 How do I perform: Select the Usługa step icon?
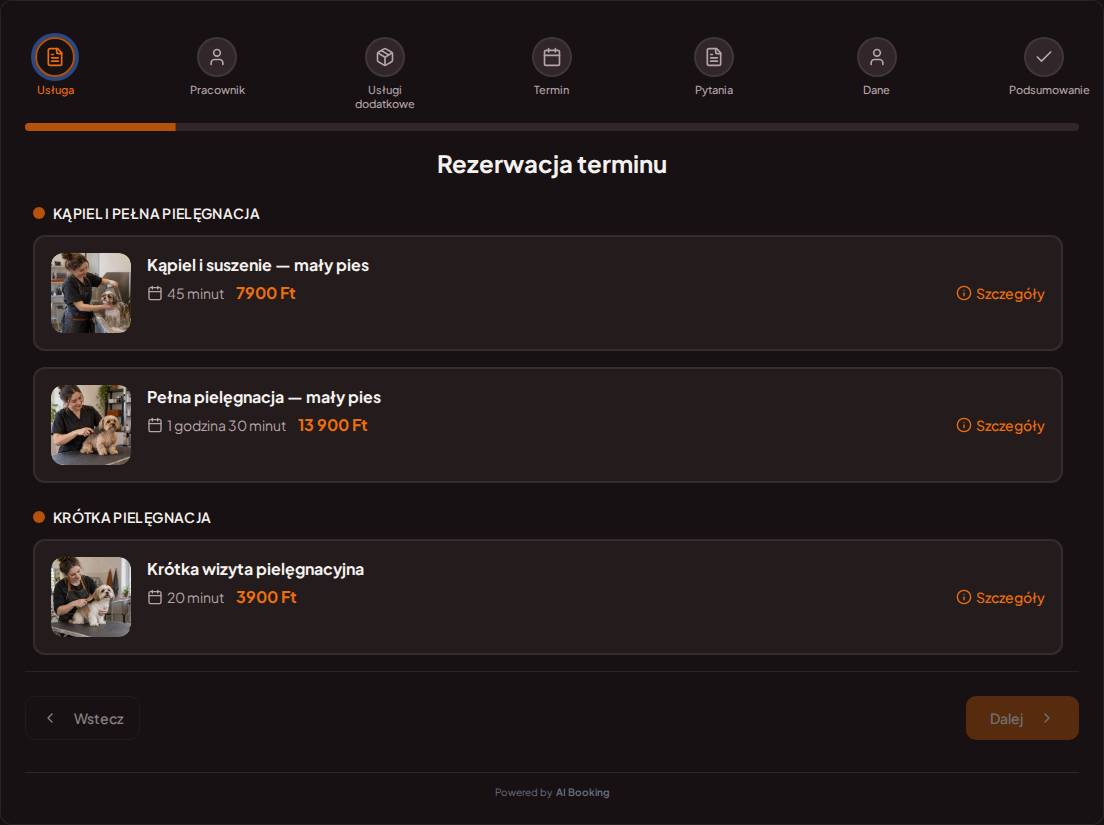coord(55,57)
